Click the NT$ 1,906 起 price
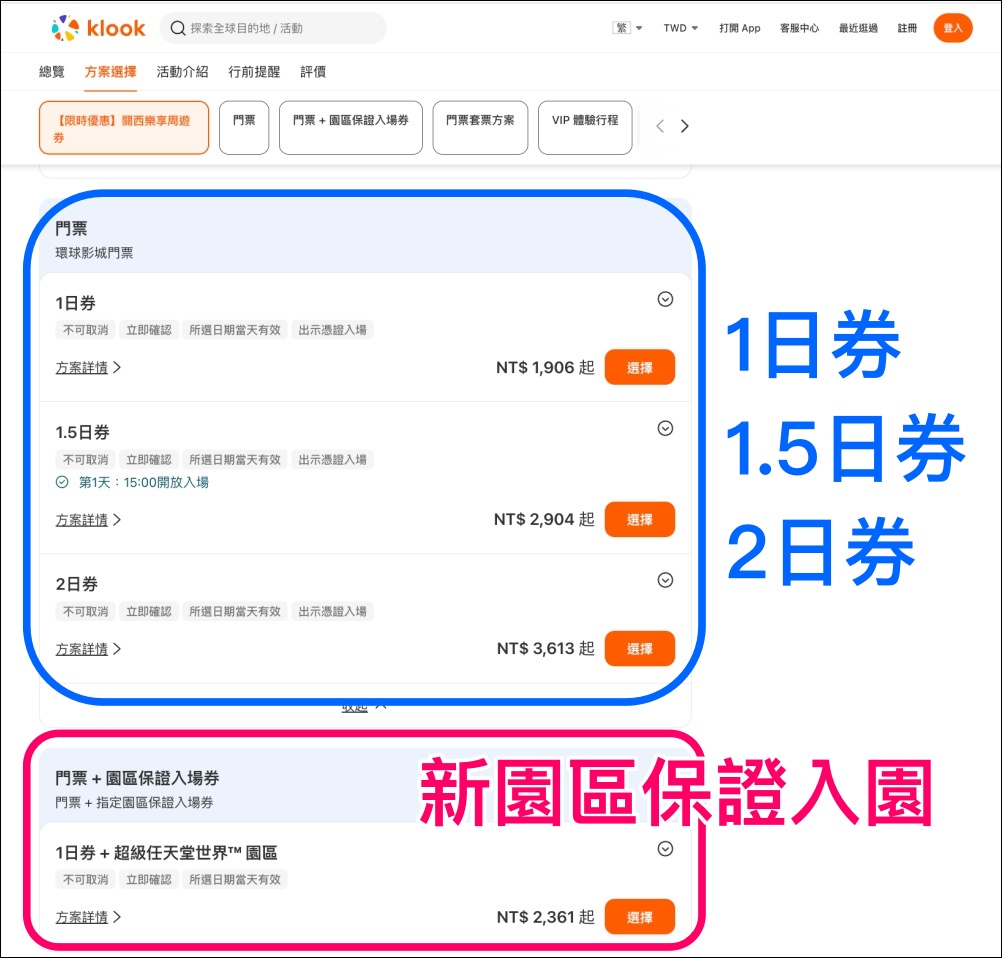 coord(545,367)
